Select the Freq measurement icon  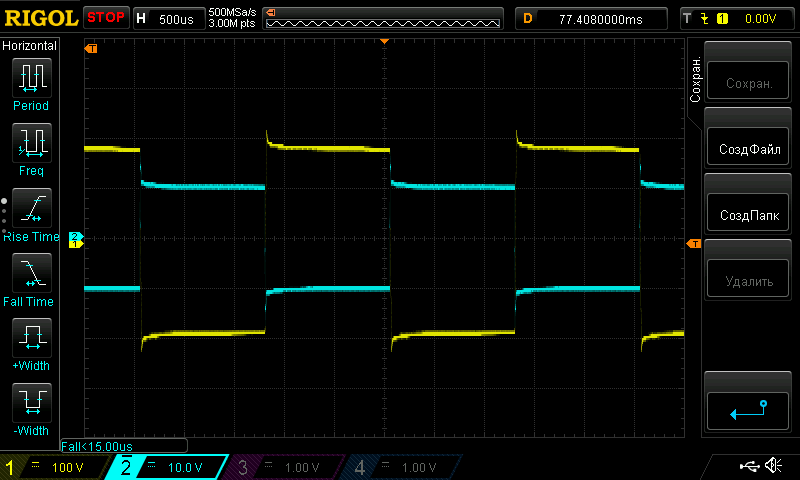click(32, 142)
